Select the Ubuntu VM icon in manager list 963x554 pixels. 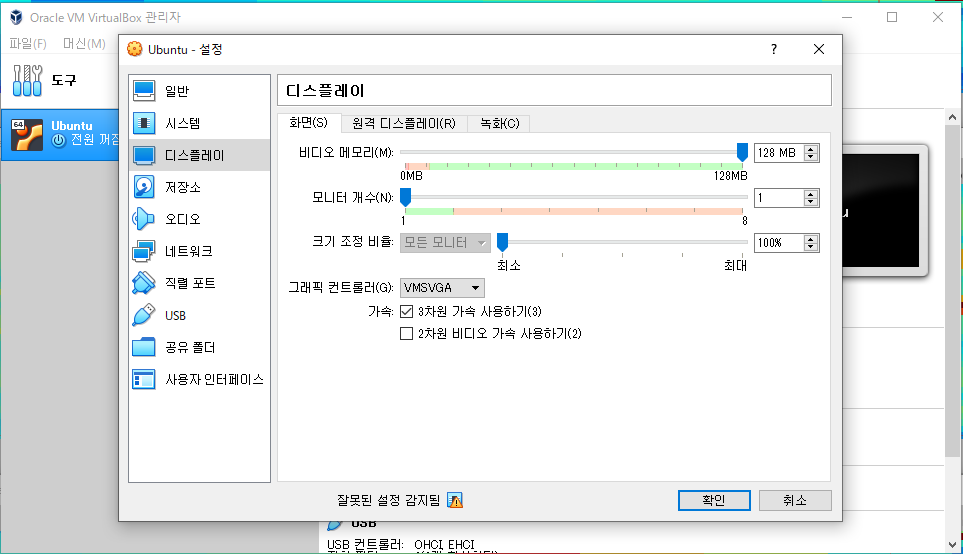[x=26, y=135]
